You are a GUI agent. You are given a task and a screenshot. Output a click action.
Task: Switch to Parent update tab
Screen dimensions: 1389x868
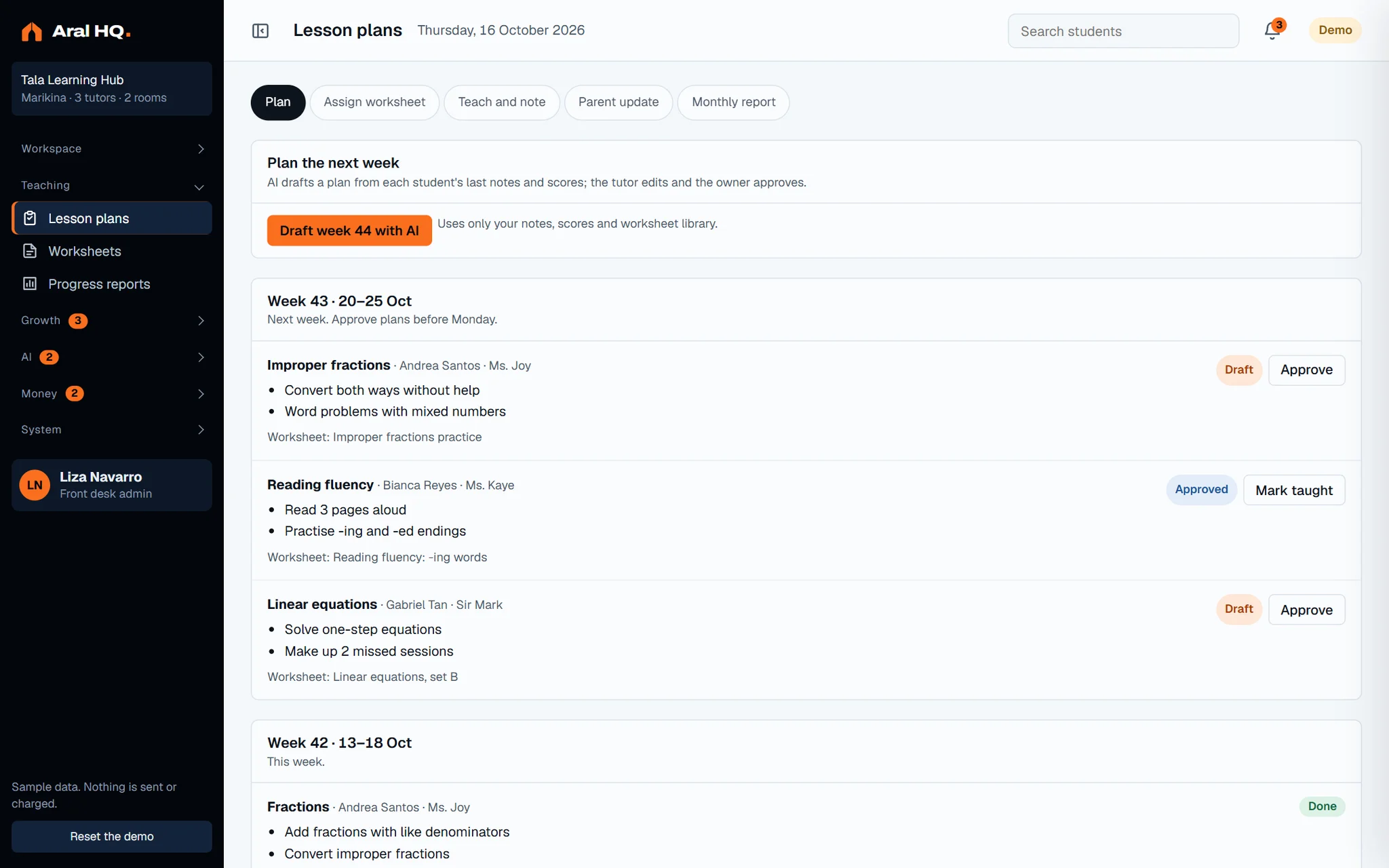click(619, 102)
